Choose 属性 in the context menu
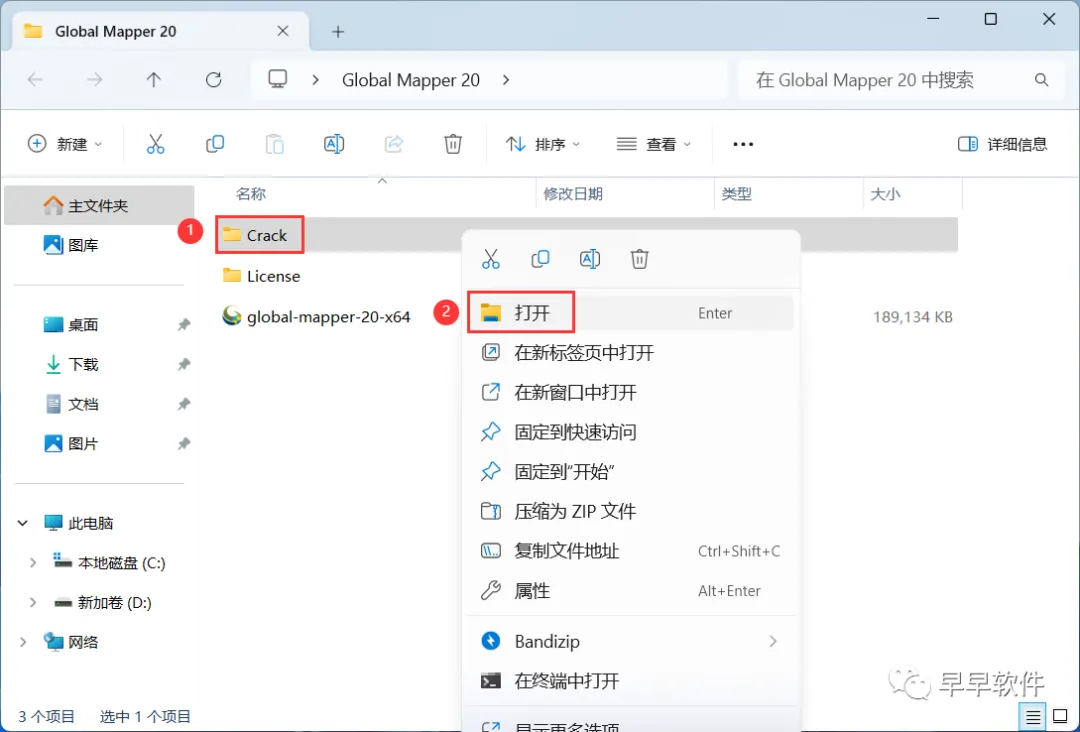1080x732 pixels. pos(630,591)
